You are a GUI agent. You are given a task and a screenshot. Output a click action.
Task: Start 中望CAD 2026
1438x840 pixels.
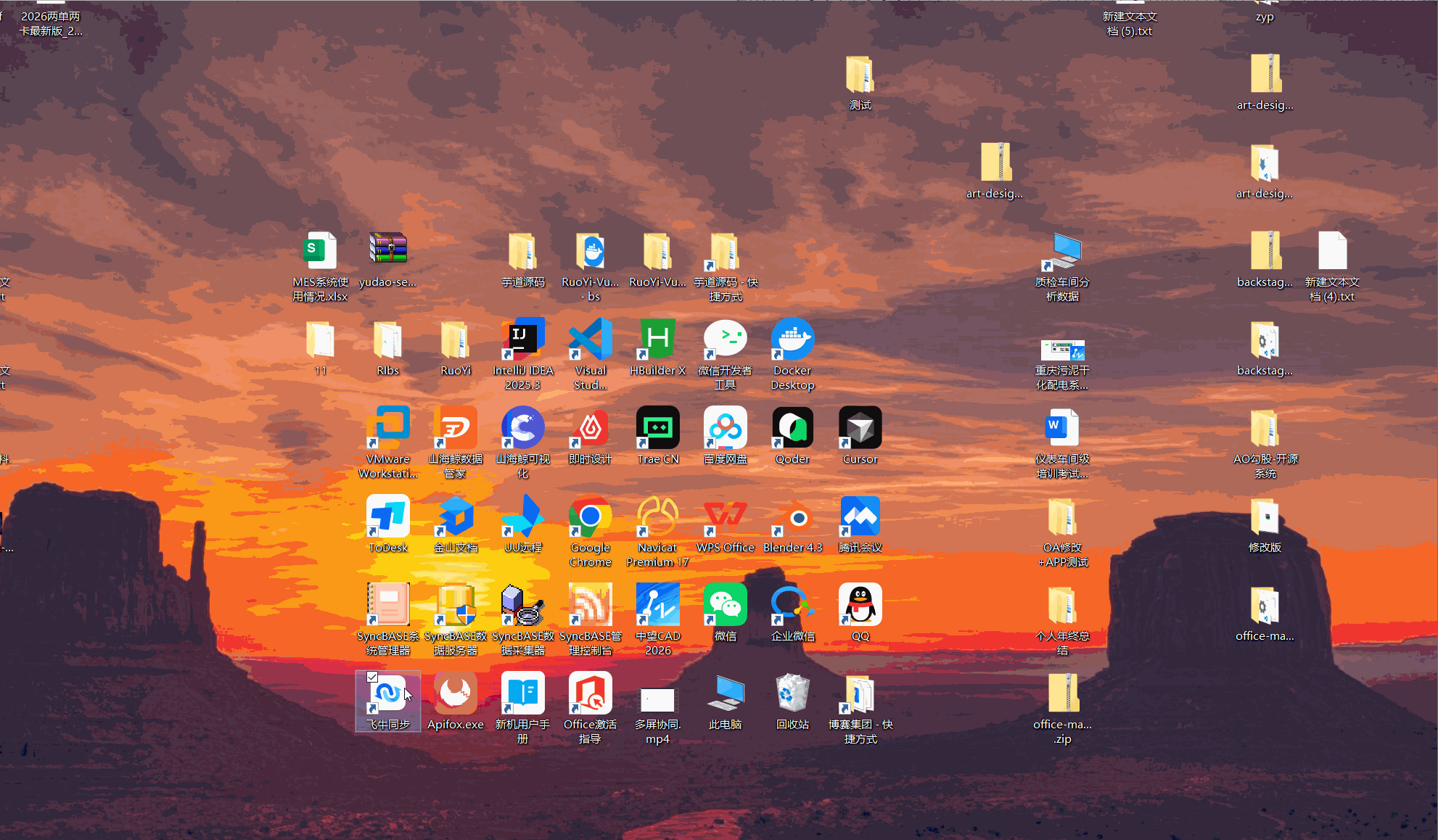(657, 604)
